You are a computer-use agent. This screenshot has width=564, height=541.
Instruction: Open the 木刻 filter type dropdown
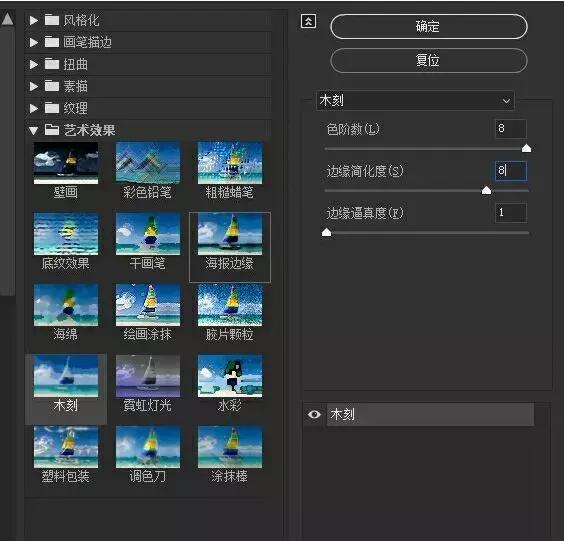point(415,100)
